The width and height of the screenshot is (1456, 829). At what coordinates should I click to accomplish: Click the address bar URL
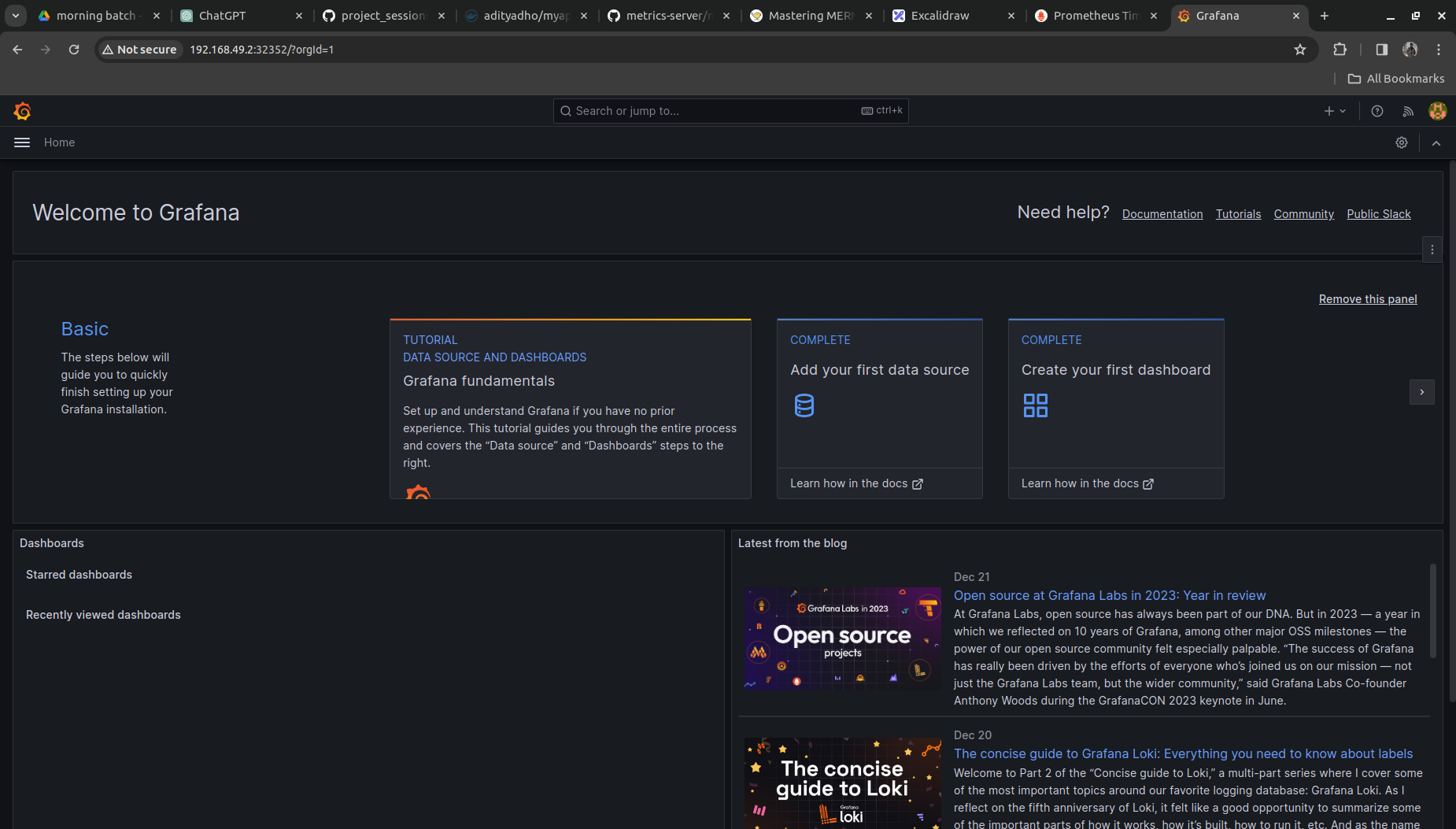click(x=262, y=50)
